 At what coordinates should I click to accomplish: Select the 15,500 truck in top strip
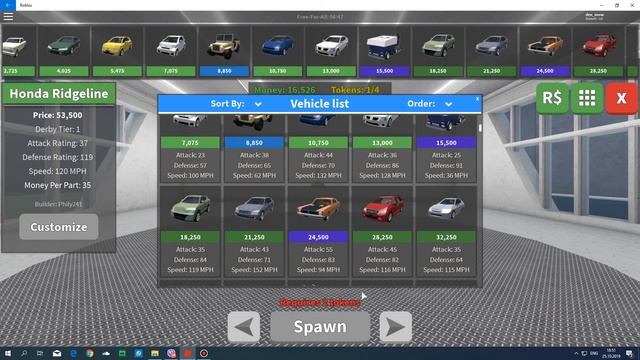tap(384, 51)
